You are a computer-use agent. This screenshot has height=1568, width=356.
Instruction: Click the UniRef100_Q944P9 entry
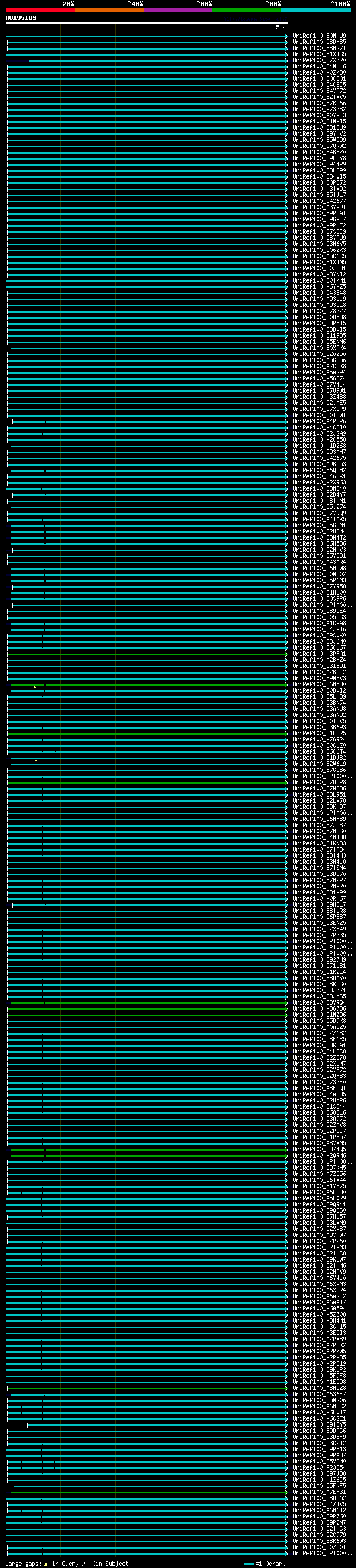[319, 164]
